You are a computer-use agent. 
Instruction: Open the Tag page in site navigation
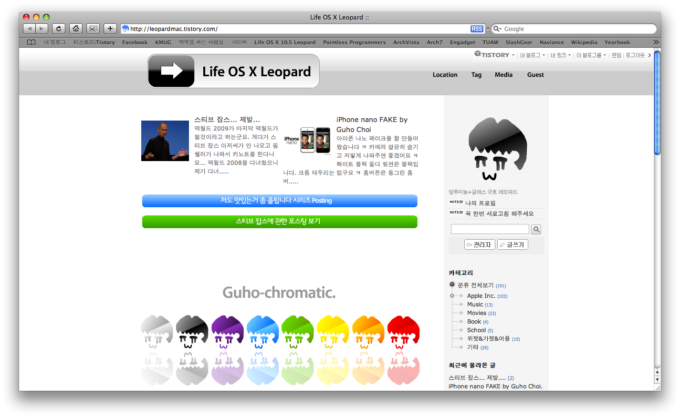point(476,75)
